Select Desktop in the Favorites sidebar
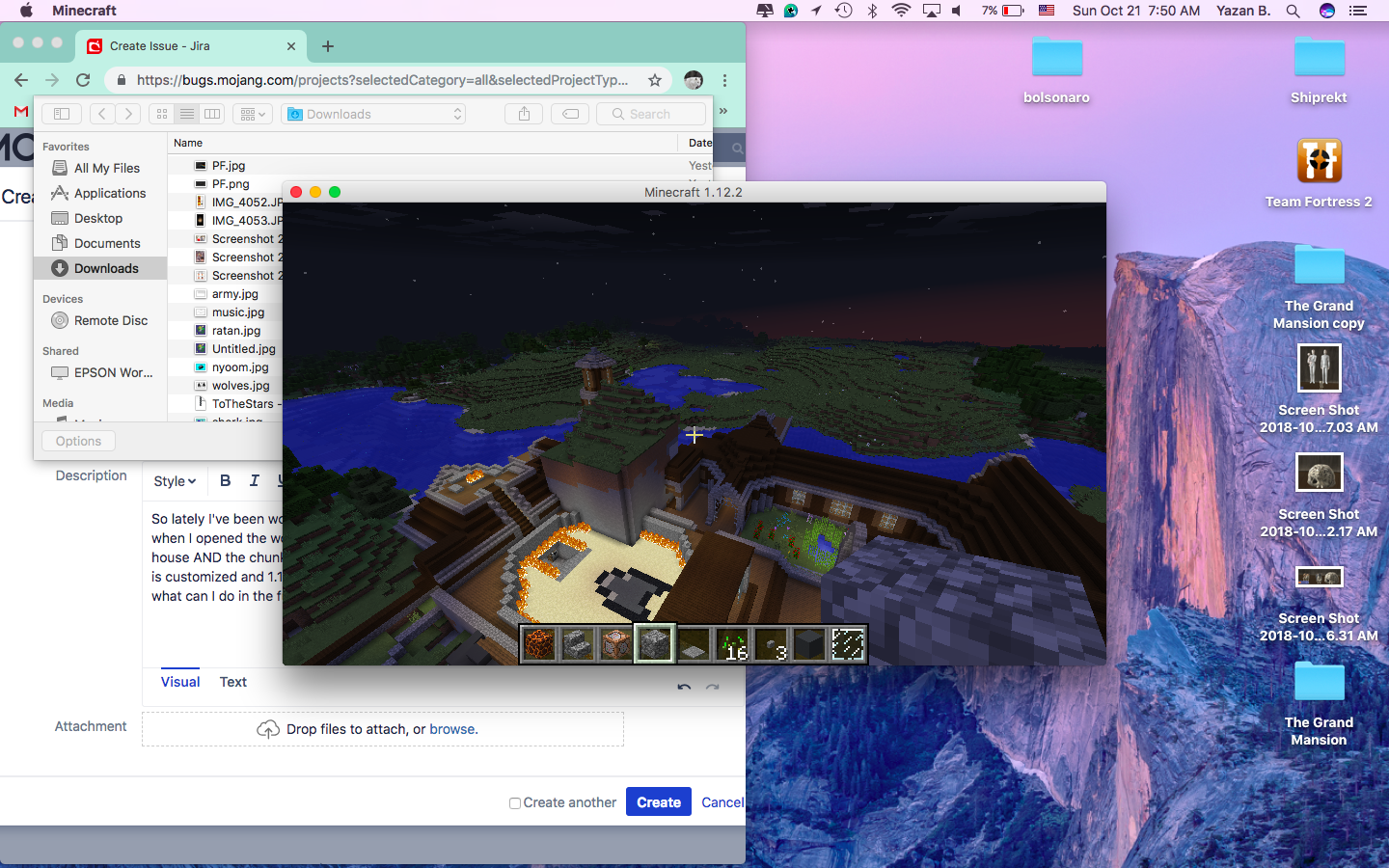The image size is (1389, 868). 101,218
